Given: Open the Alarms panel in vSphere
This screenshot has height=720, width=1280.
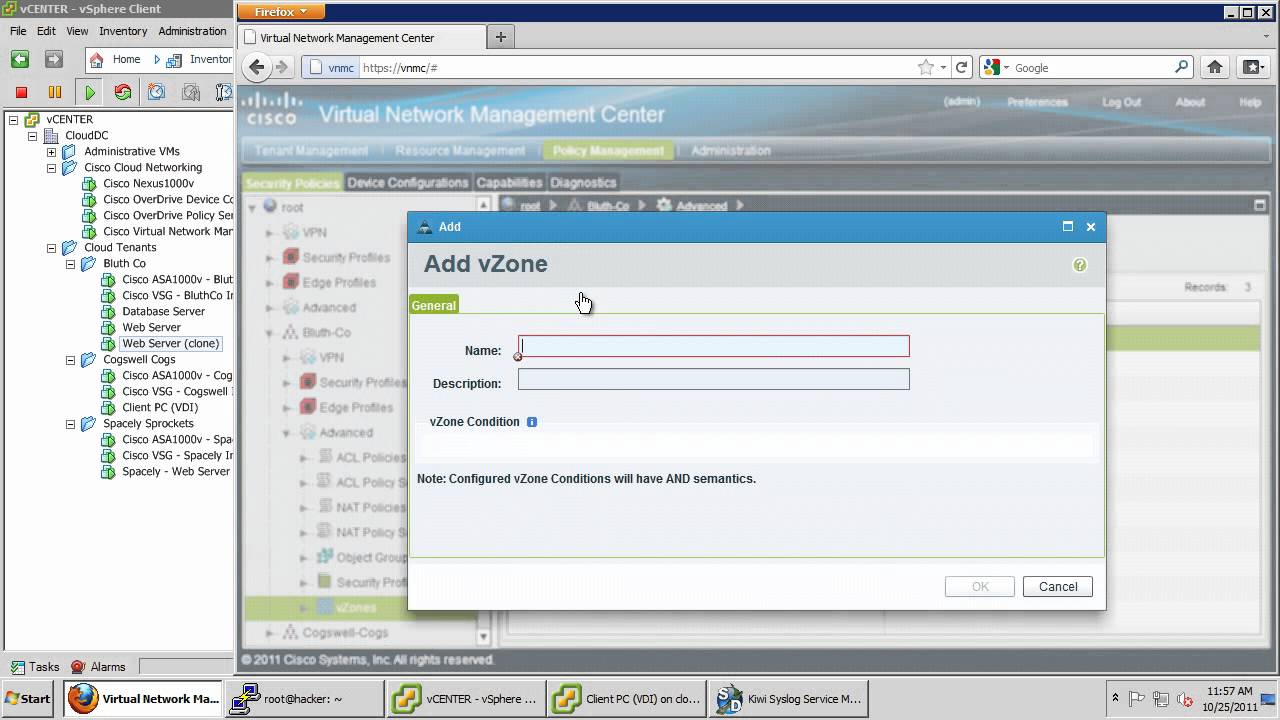Looking at the screenshot, I should (99, 667).
